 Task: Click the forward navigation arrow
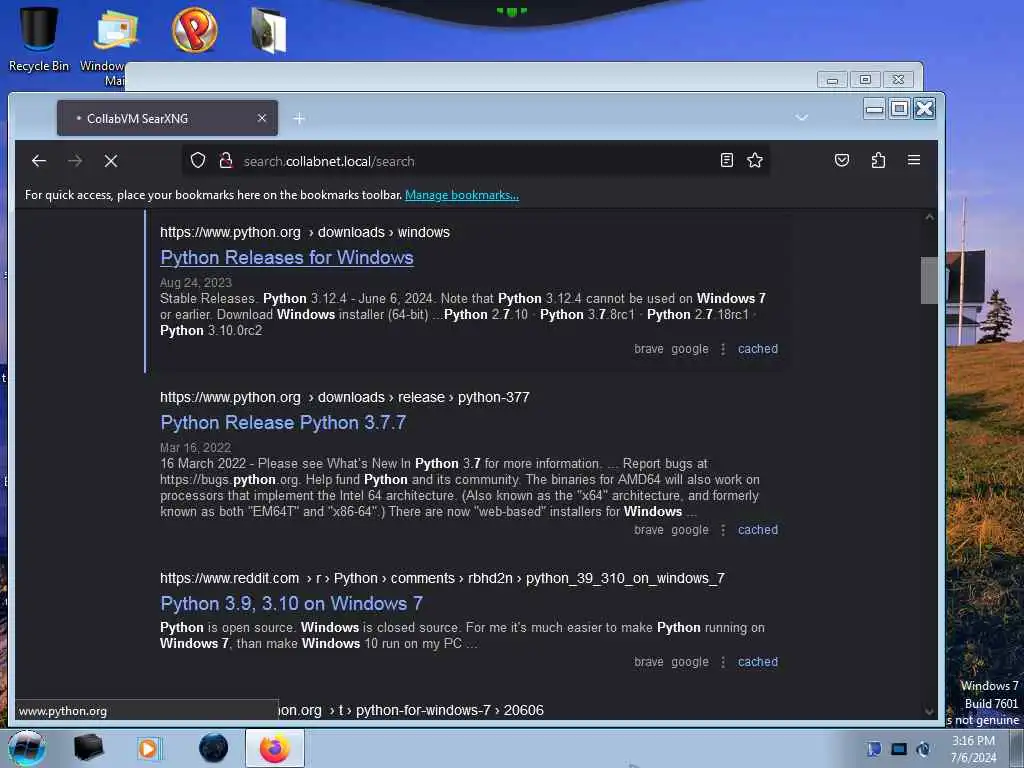(x=75, y=161)
